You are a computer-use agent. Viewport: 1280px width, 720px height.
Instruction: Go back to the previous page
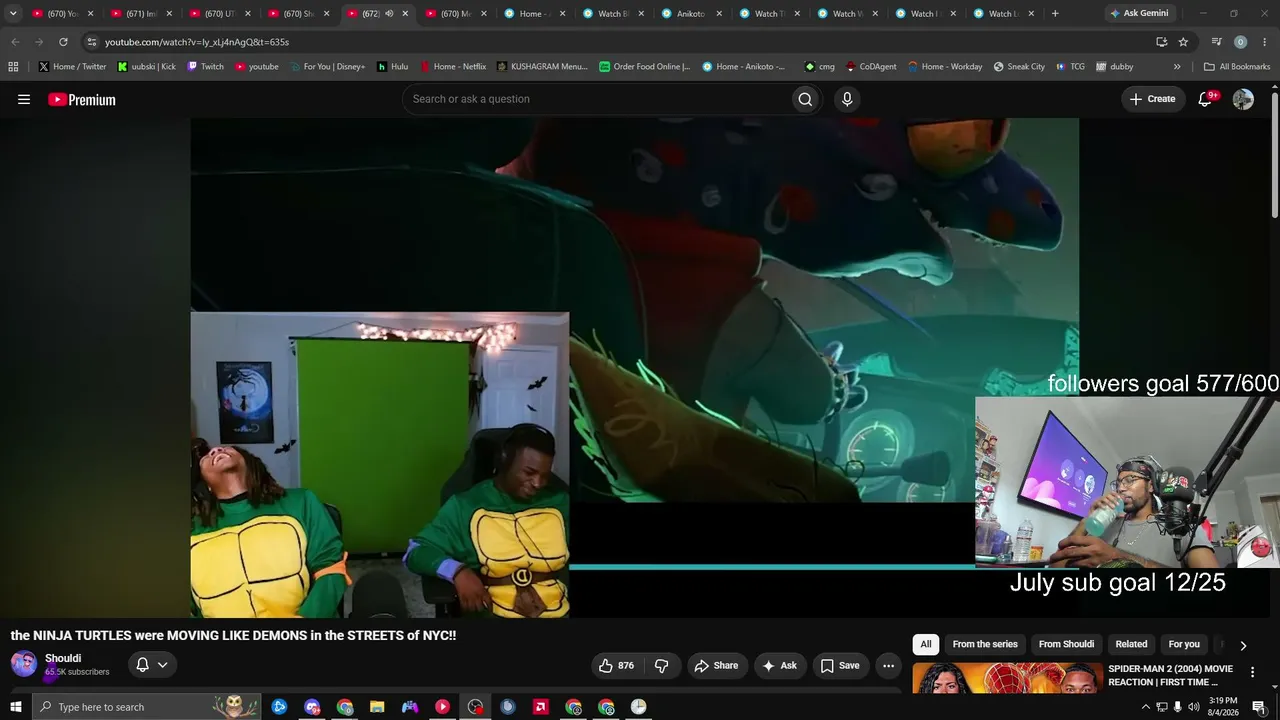[x=15, y=42]
